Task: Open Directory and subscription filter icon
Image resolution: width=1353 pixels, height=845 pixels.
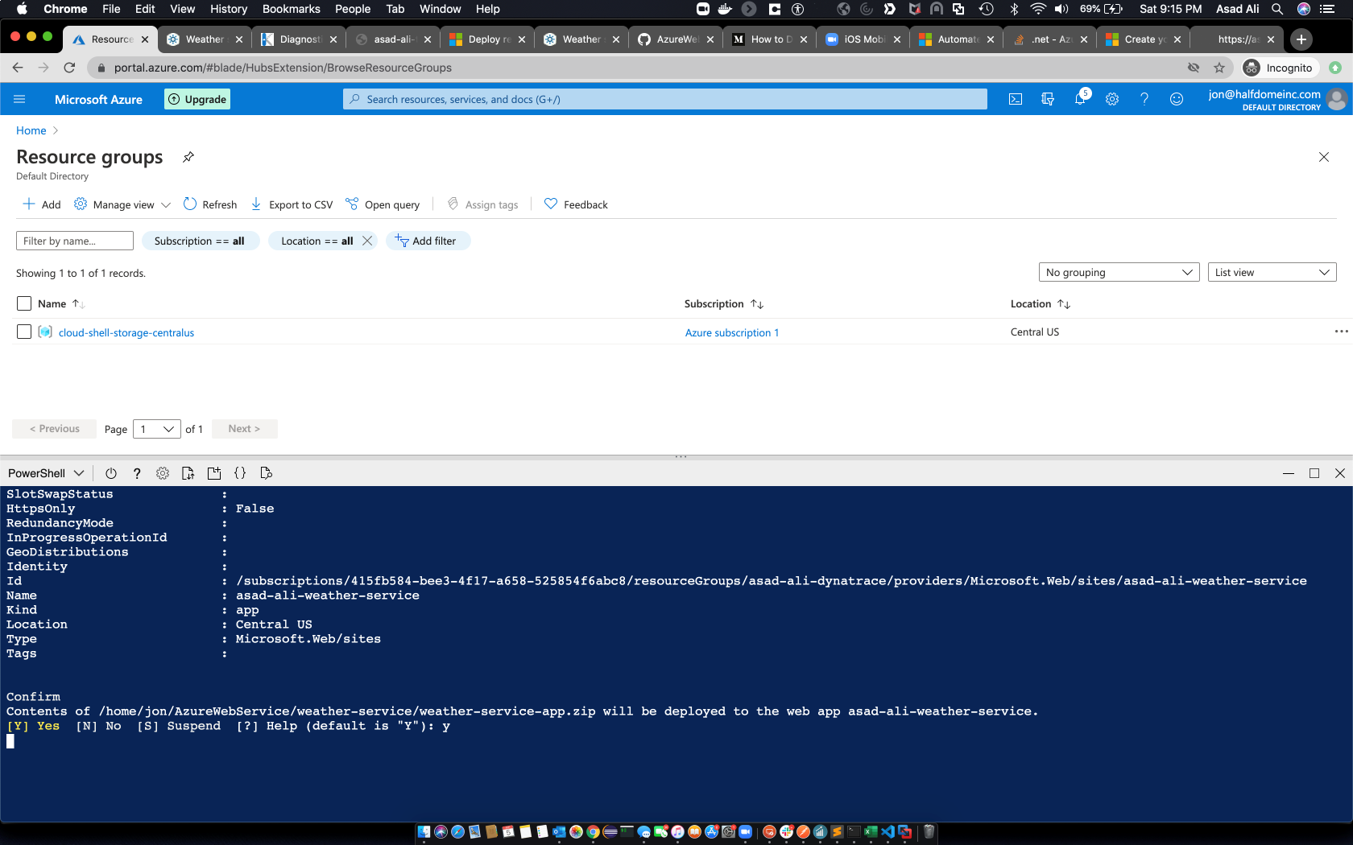Action: pos(1047,99)
